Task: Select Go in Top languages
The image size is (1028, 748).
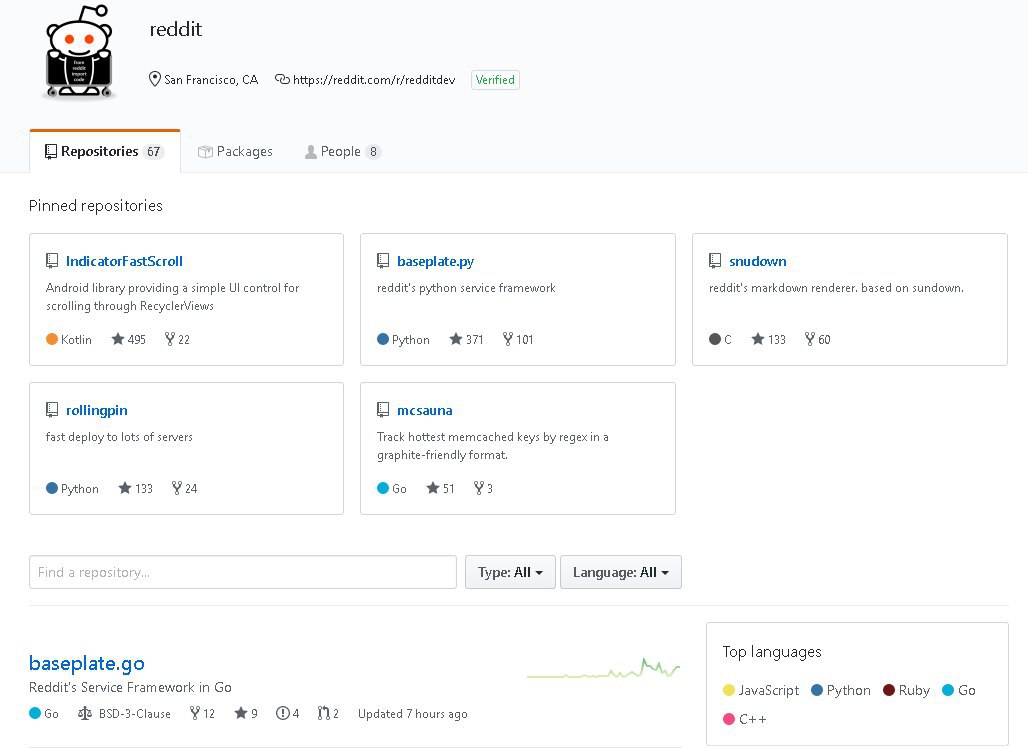Action: [x=959, y=690]
